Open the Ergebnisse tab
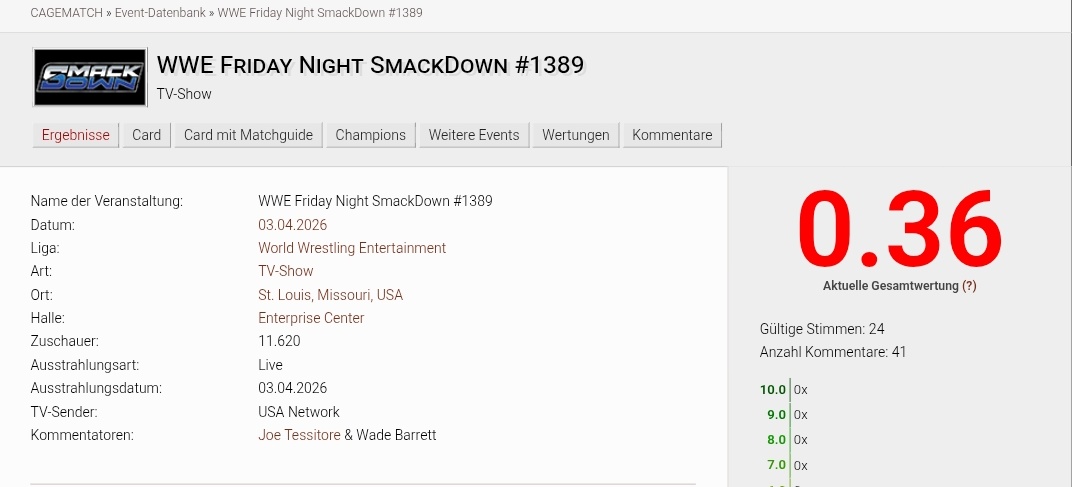Screen dimensions: 1072x487 click(75, 135)
